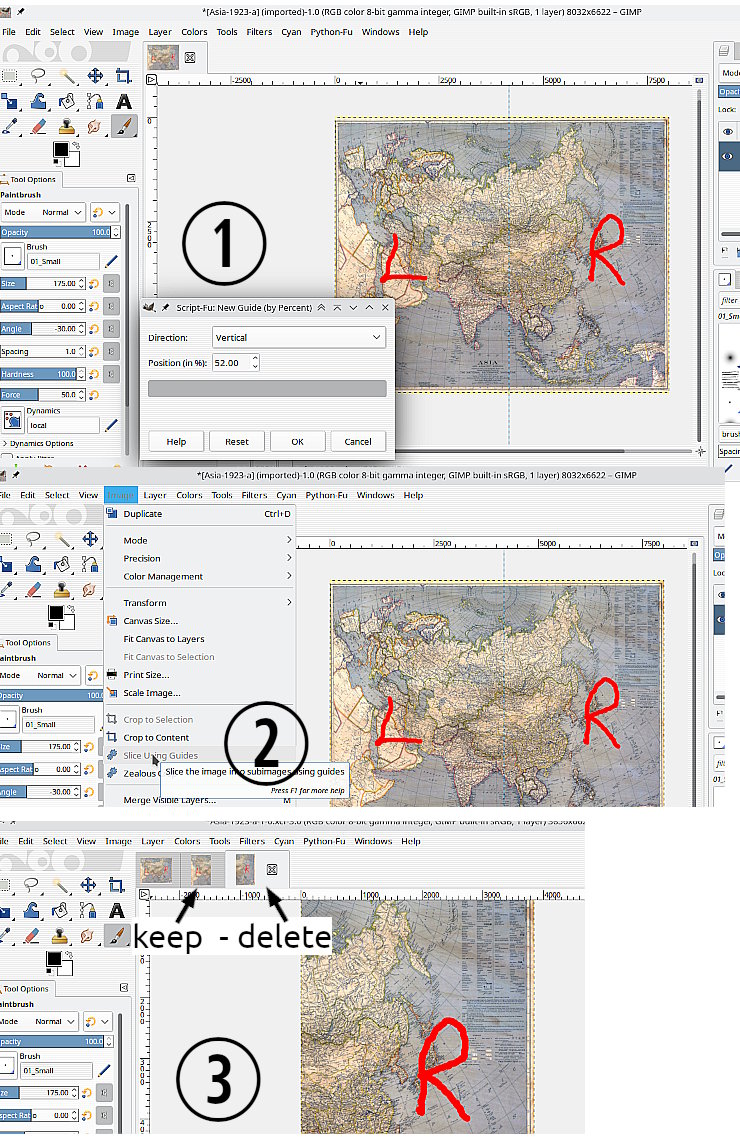Edit the 'local' dynamics via pencil icon
Viewport: 740px width, 1144px height.
tap(111, 426)
